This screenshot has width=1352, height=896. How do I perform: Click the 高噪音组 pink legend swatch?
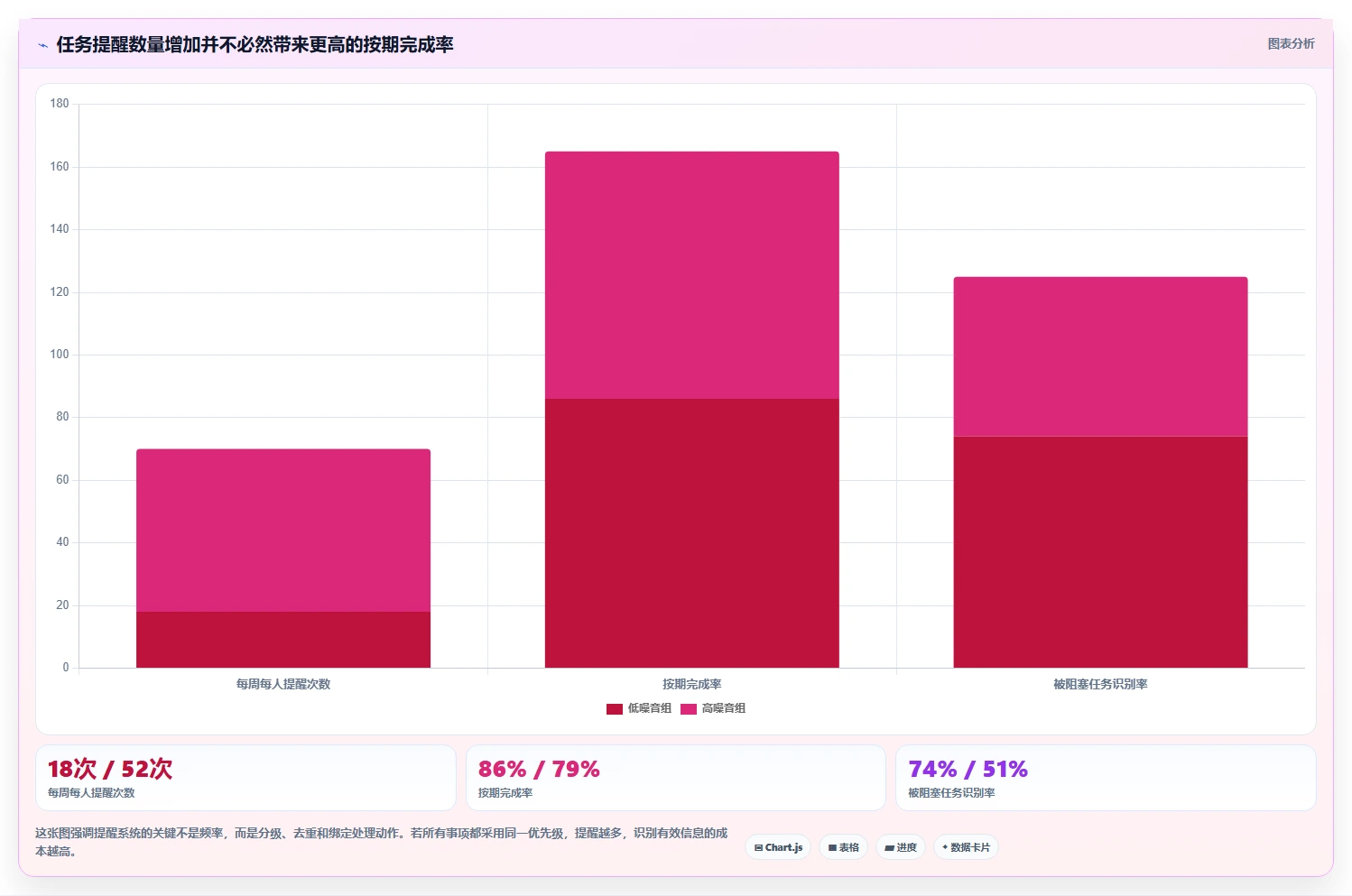pyautogui.click(x=689, y=709)
